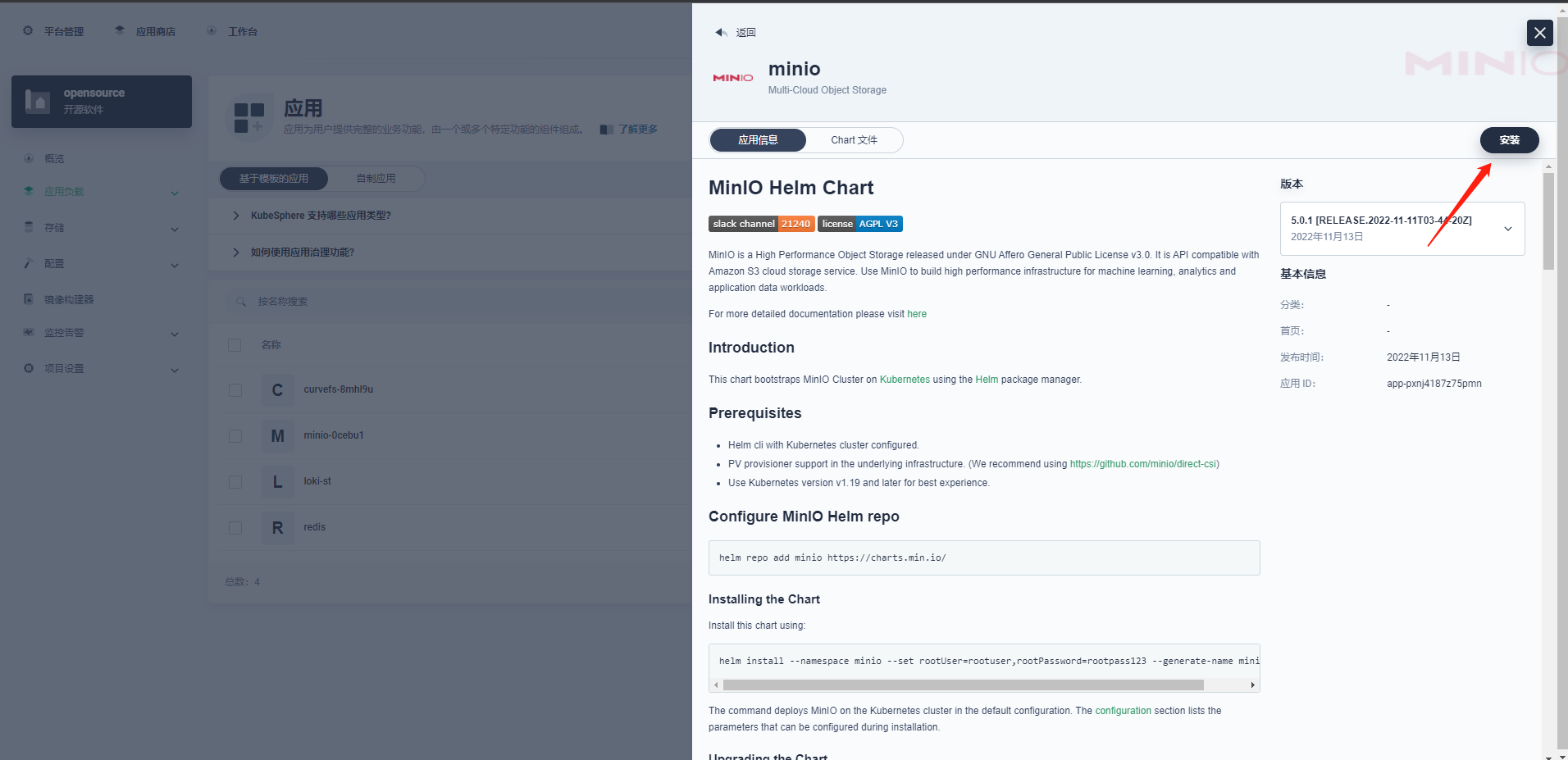The height and width of the screenshot is (760, 1568).
Task: Click the slack channel badge
Action: (761, 224)
